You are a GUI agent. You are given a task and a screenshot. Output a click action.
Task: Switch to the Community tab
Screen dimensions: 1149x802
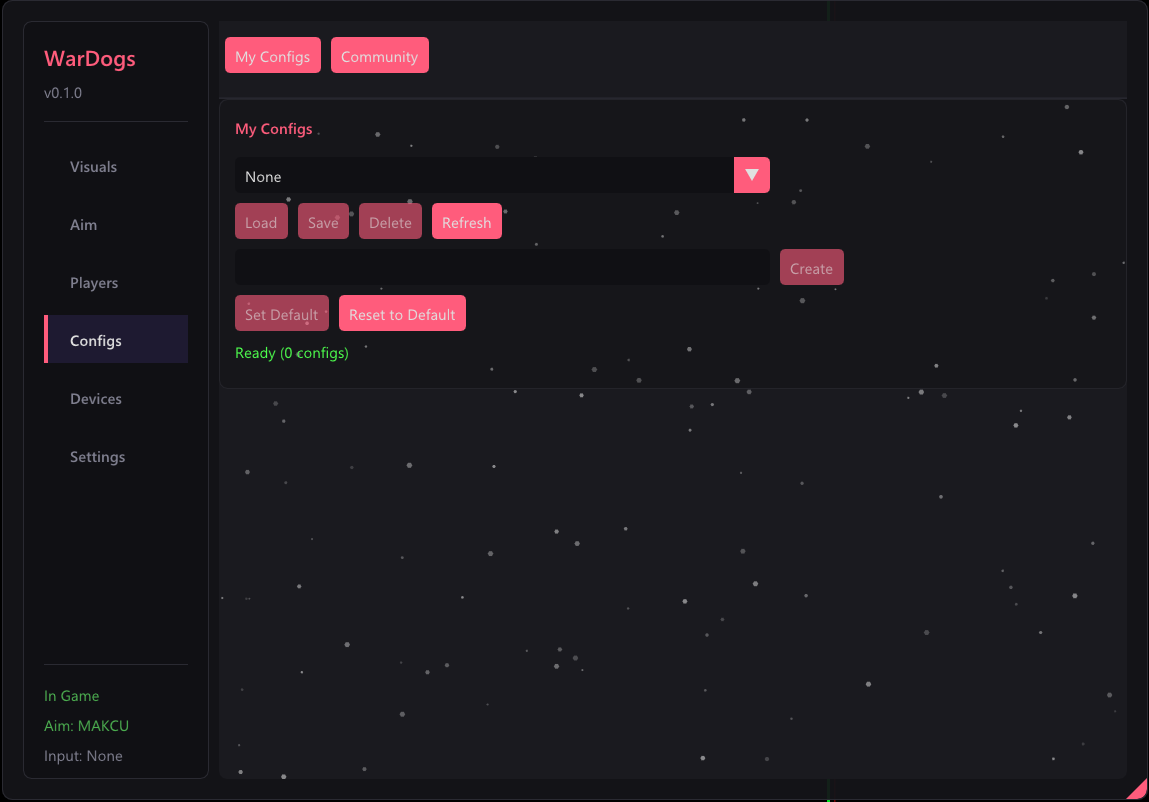(x=380, y=56)
